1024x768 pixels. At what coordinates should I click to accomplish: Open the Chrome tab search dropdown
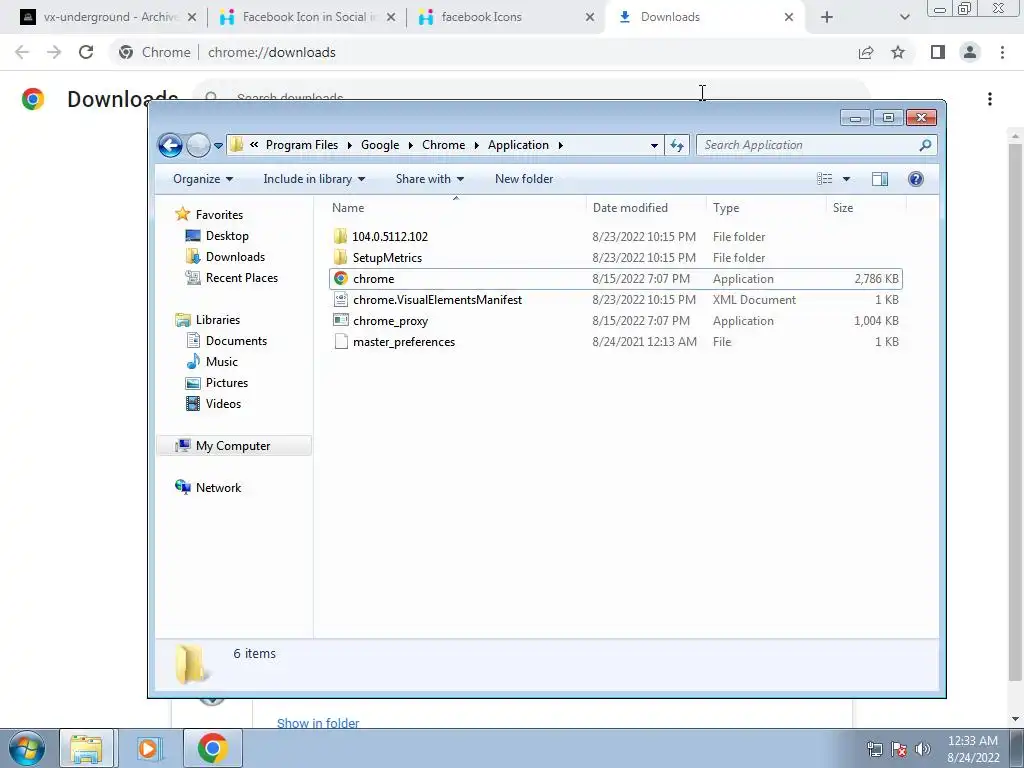tap(904, 17)
